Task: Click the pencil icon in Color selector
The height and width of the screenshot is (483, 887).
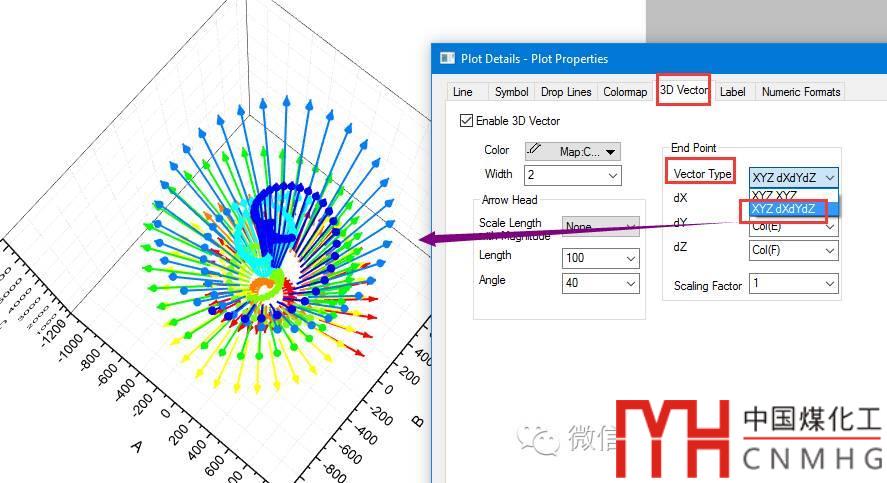Action: click(535, 151)
